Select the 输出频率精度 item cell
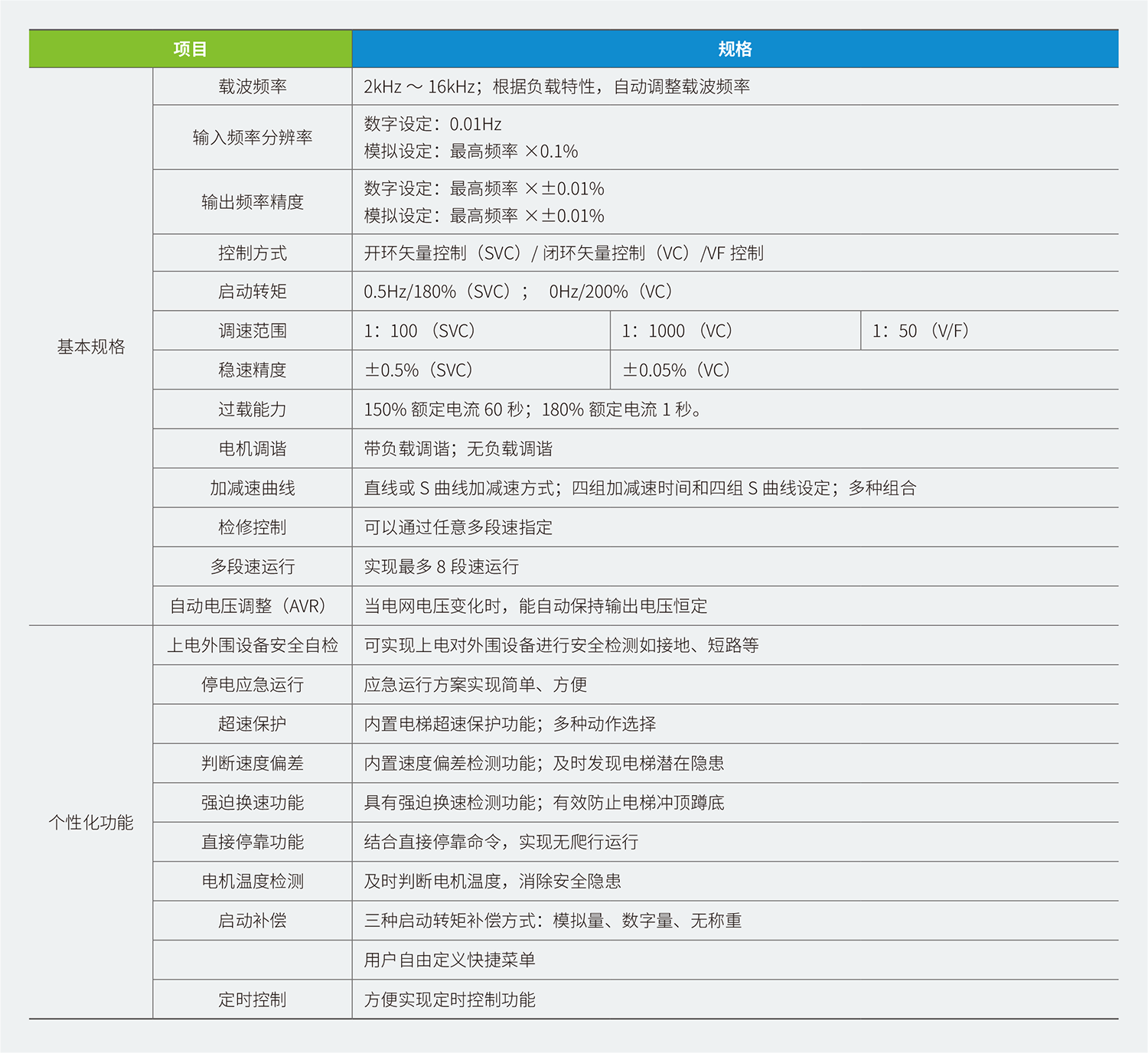1148x1053 pixels. coord(253,202)
